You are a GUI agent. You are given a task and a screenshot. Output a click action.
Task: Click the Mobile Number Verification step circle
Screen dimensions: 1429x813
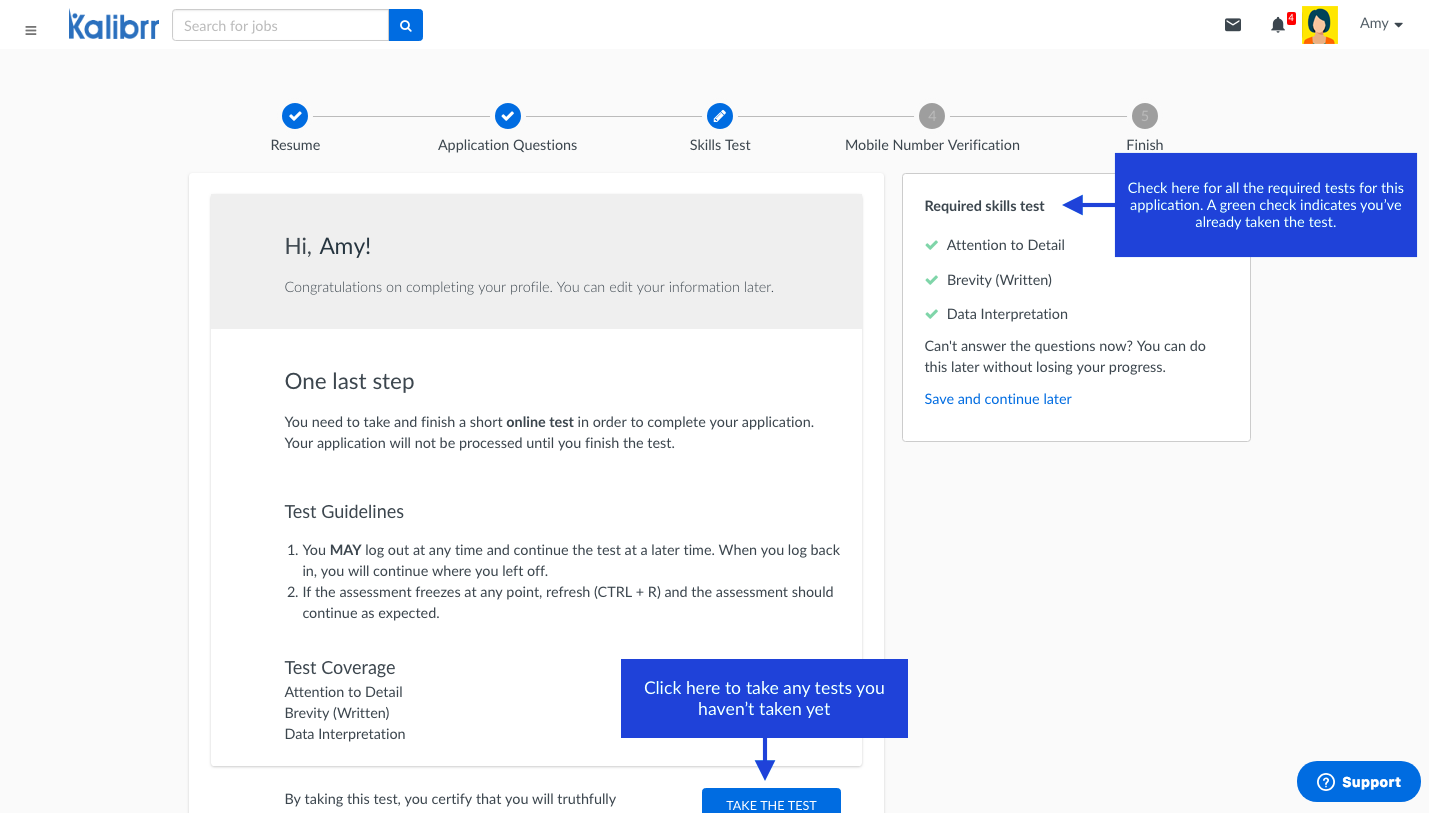932,116
